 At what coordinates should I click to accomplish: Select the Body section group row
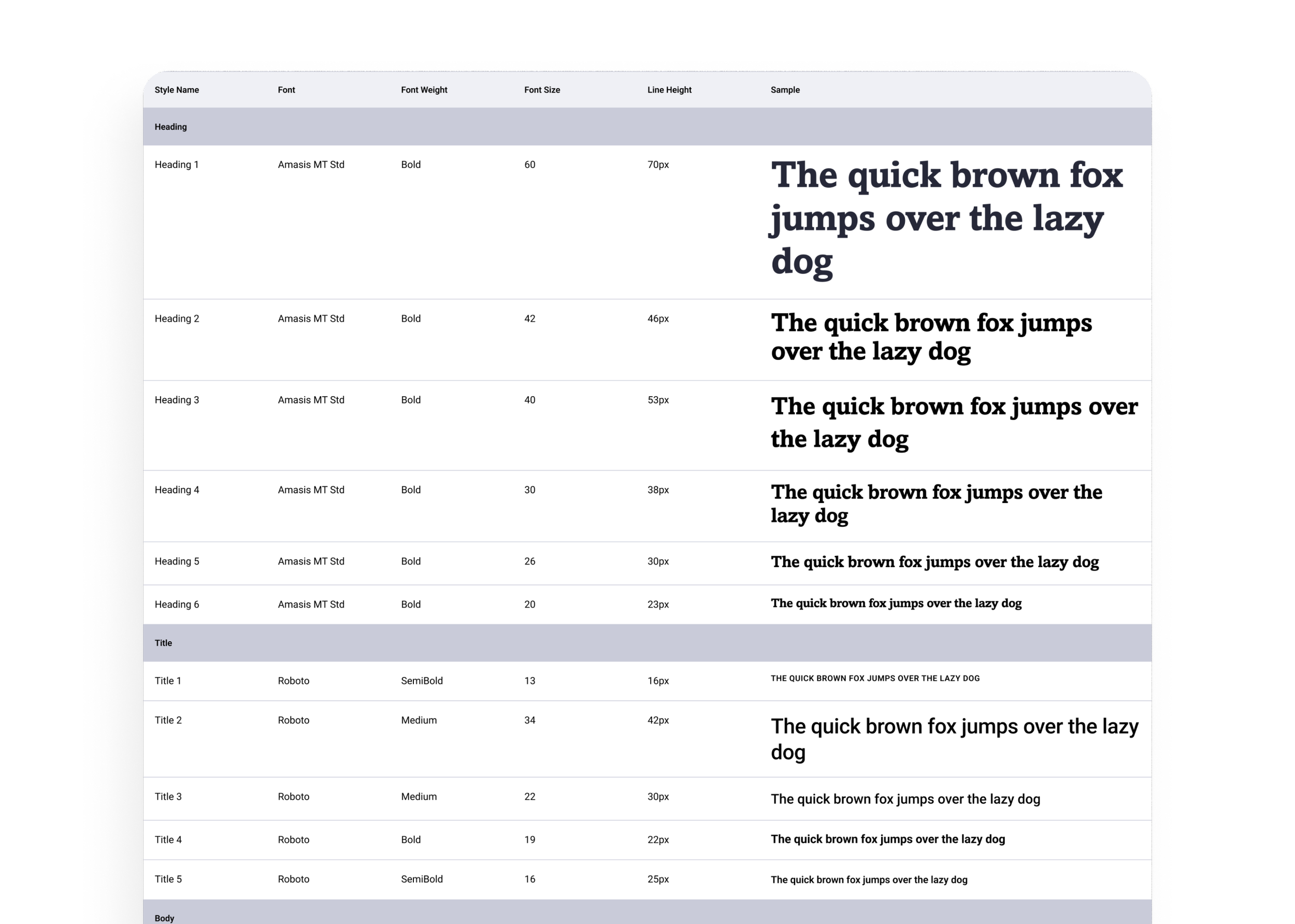click(164, 918)
